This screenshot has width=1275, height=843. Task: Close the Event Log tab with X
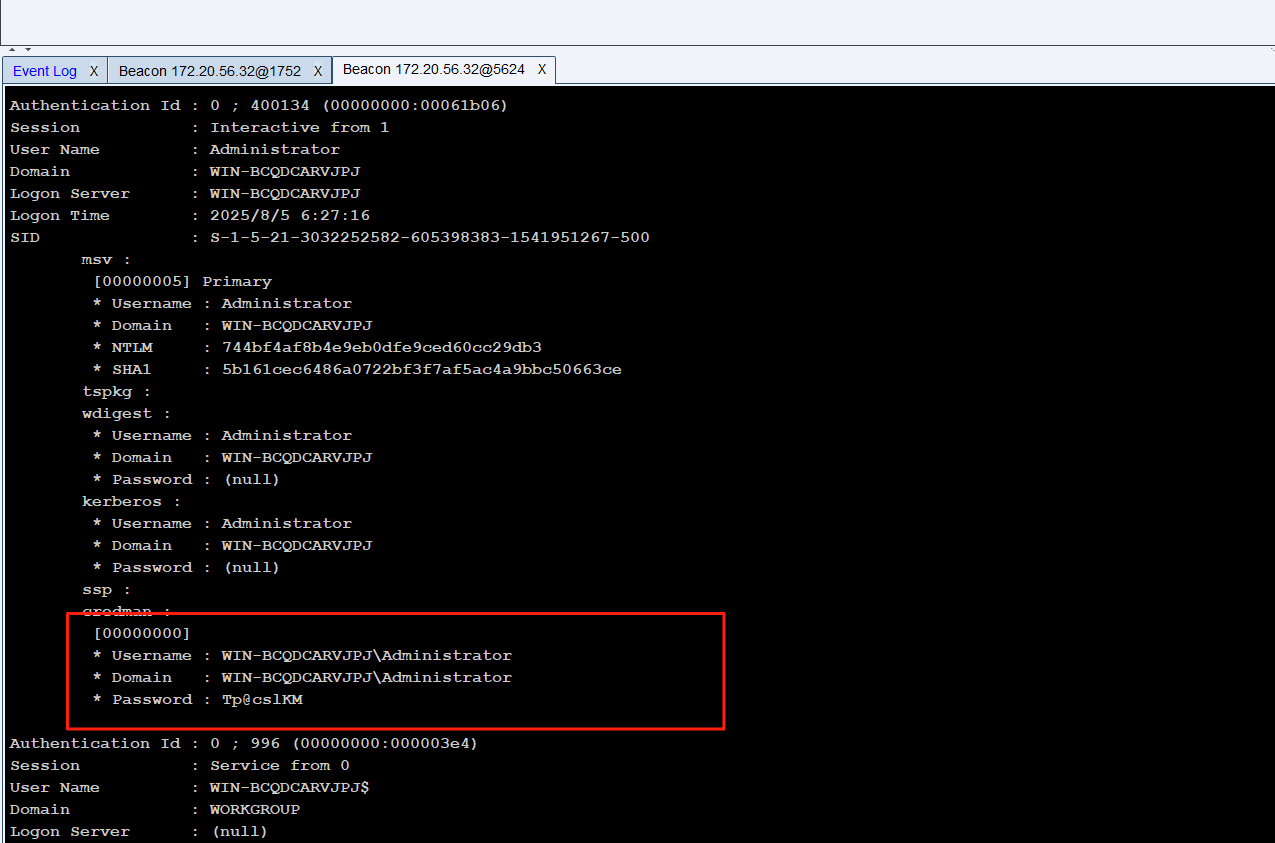coord(94,71)
